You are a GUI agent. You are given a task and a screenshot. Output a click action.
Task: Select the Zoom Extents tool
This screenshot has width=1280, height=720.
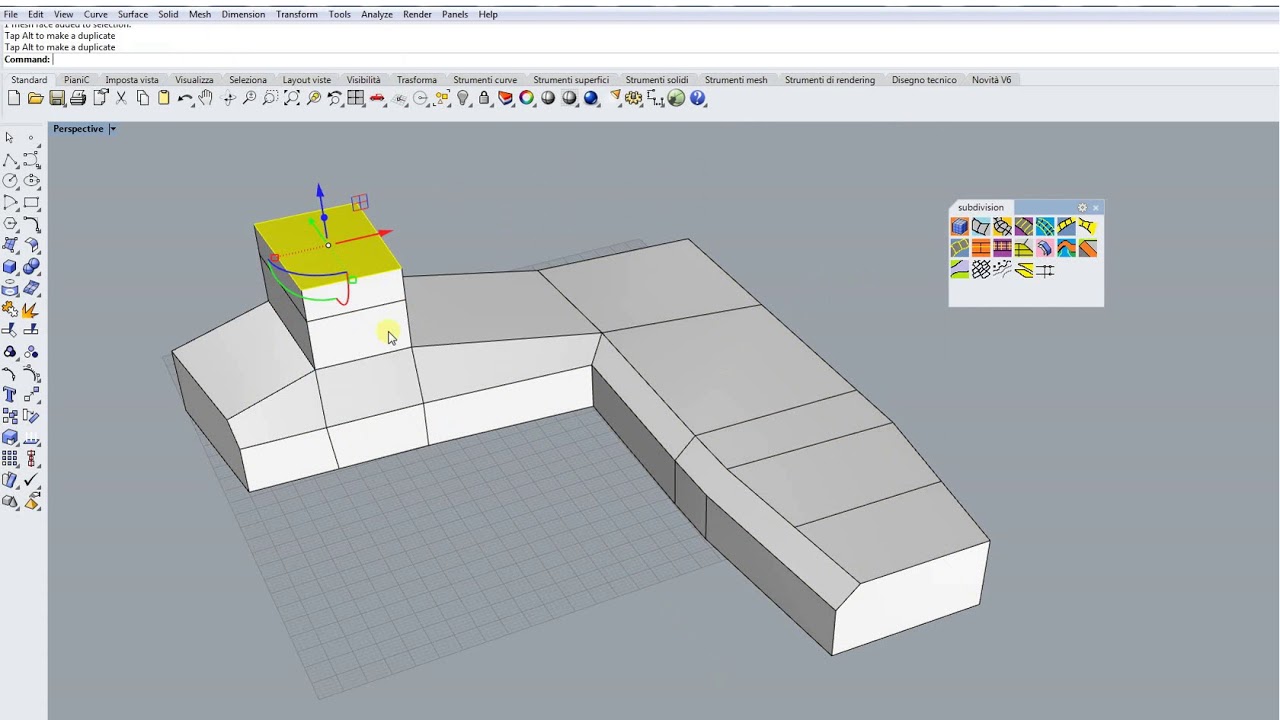point(292,98)
